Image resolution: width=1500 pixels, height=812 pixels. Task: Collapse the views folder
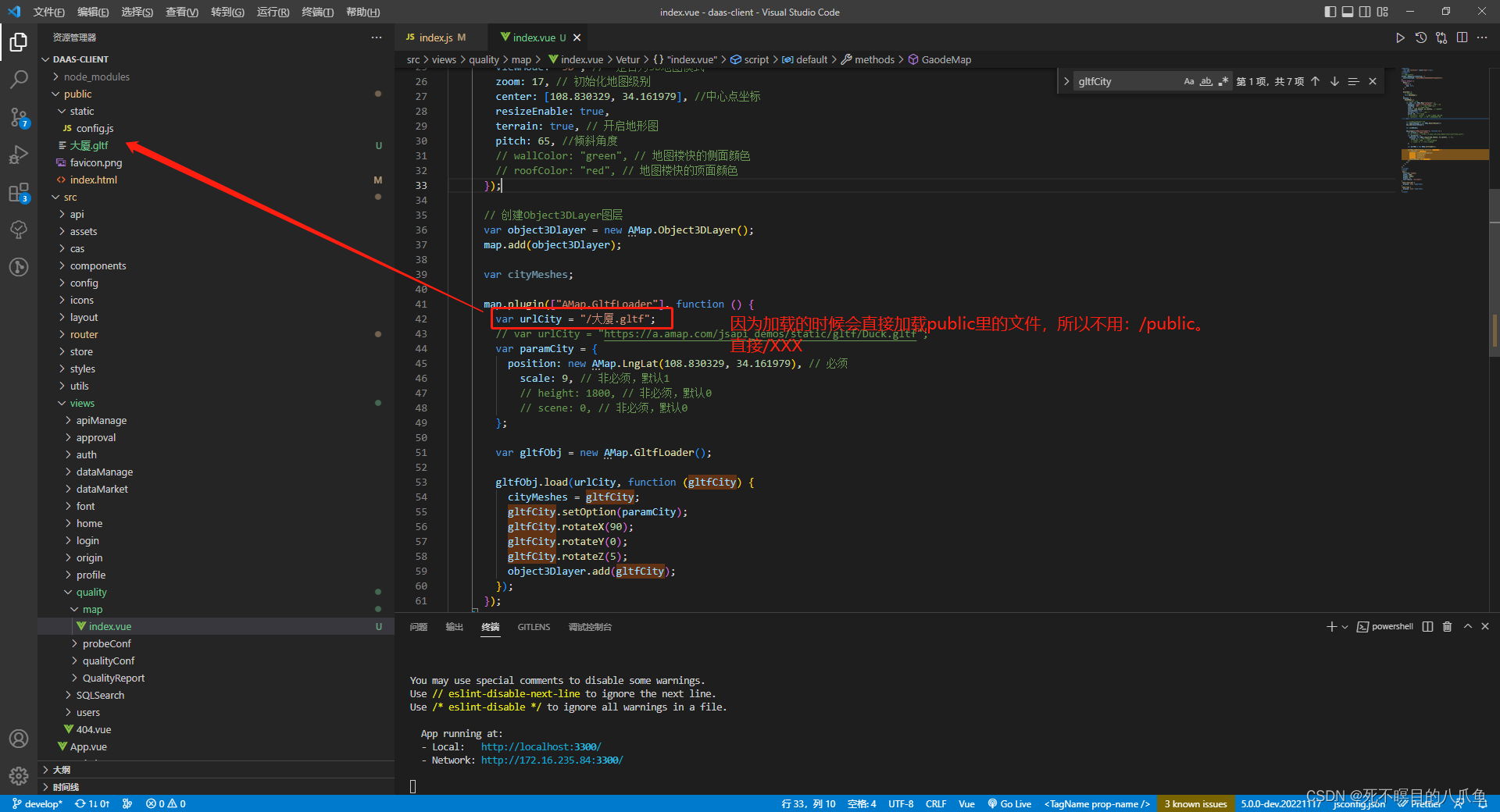82,403
